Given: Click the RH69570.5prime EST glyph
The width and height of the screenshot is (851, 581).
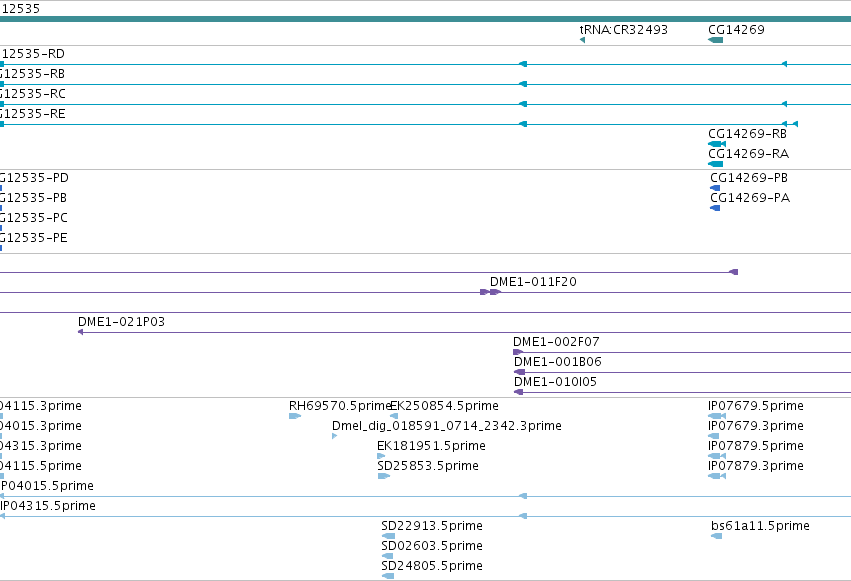Looking at the screenshot, I should tap(295, 416).
